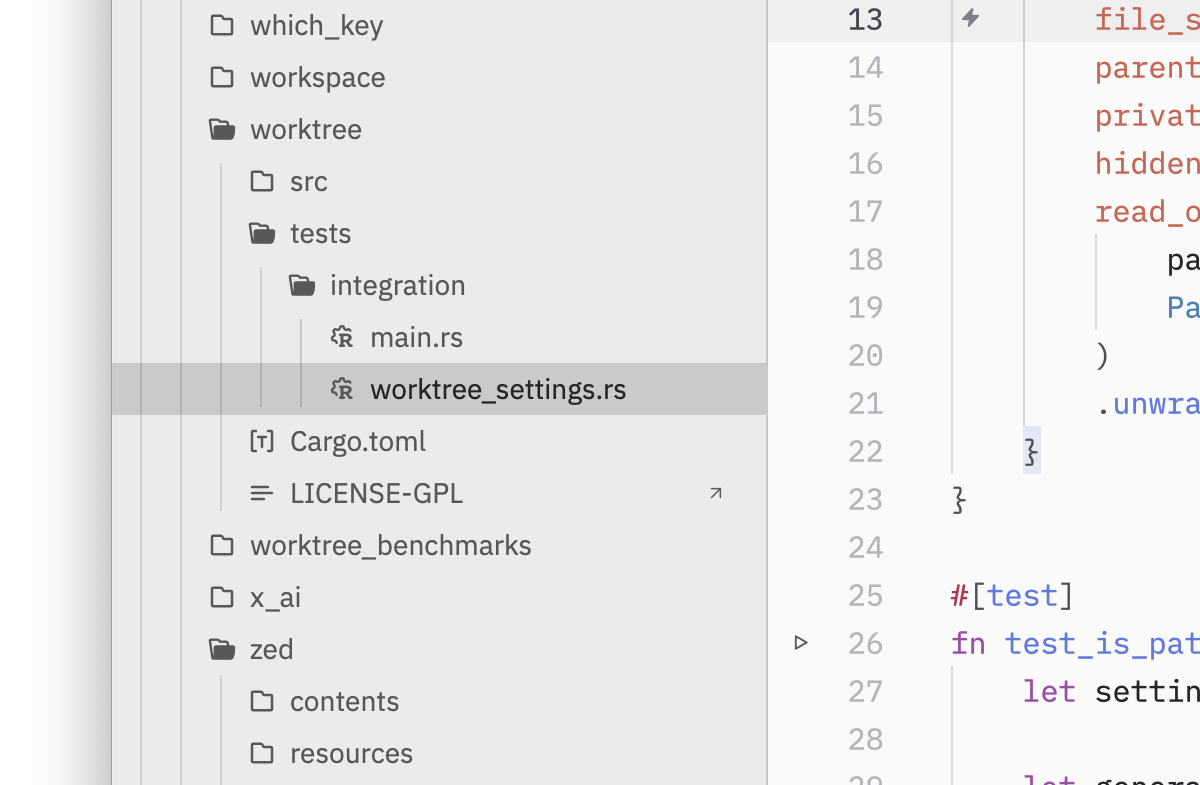Select the which_key folder
This screenshot has width=1200, height=785.
pyautogui.click(x=316, y=25)
